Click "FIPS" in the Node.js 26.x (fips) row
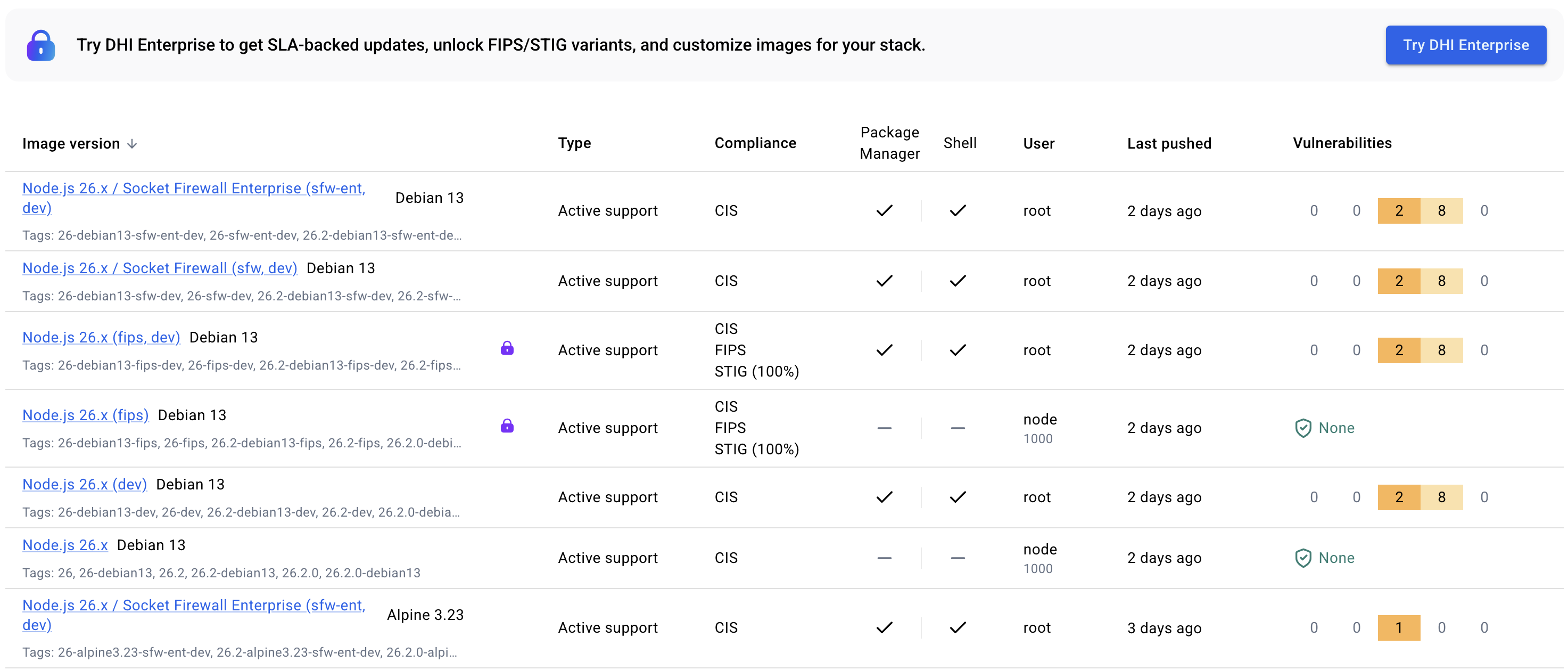 730,428
